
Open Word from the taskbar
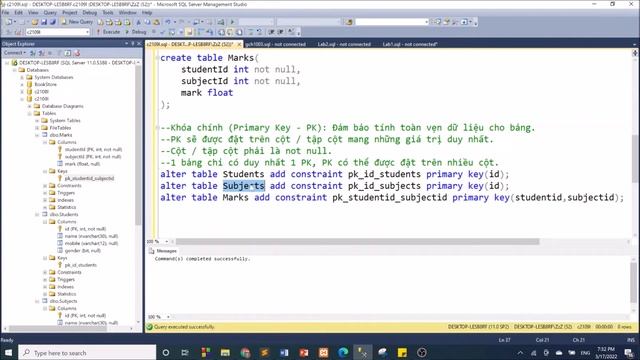tap(284, 353)
